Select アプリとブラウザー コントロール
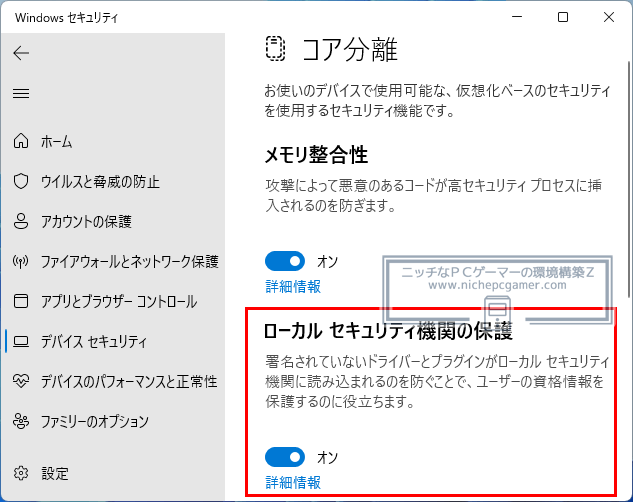Image resolution: width=633 pixels, height=502 pixels. [119, 301]
